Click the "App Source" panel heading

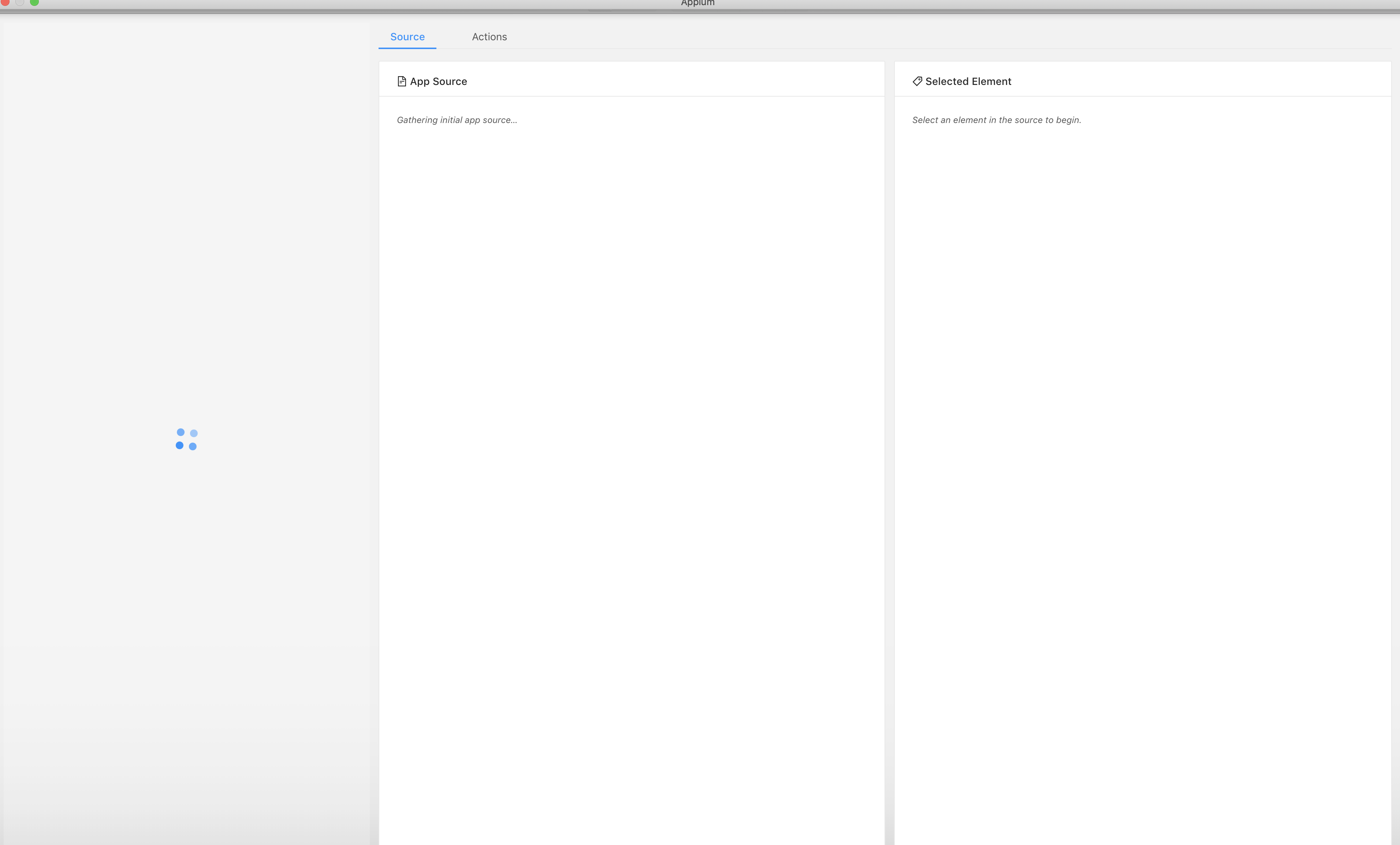439,81
